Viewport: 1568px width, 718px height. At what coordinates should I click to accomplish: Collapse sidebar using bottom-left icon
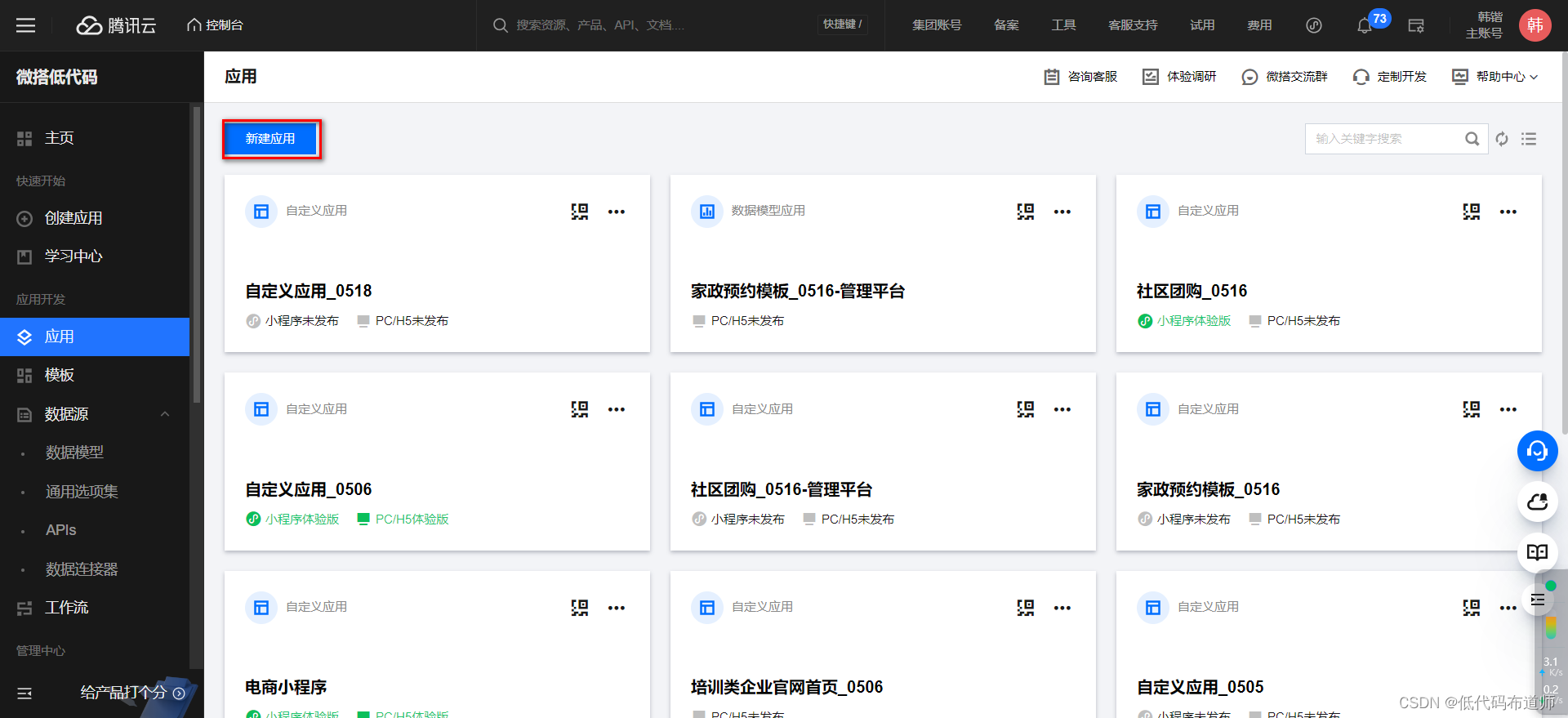click(x=24, y=693)
